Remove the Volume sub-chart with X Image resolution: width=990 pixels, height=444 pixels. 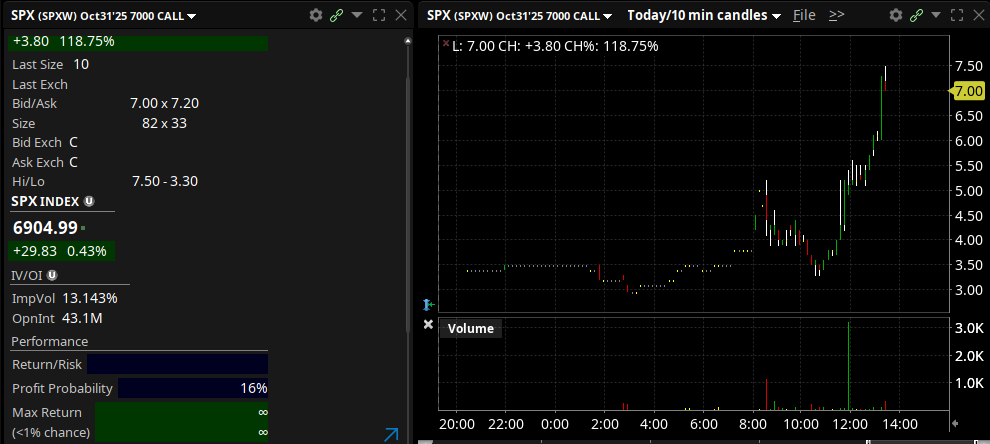[428, 325]
